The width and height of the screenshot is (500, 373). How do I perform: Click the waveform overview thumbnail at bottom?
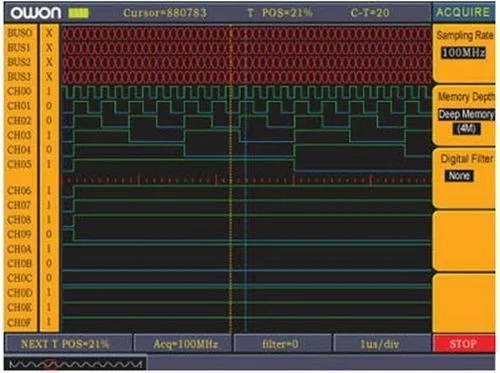click(75, 364)
